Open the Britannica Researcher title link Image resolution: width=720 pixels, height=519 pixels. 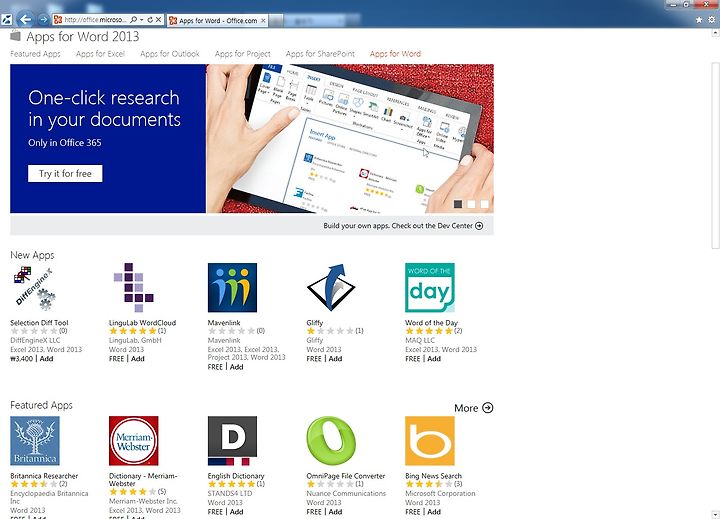(44, 476)
